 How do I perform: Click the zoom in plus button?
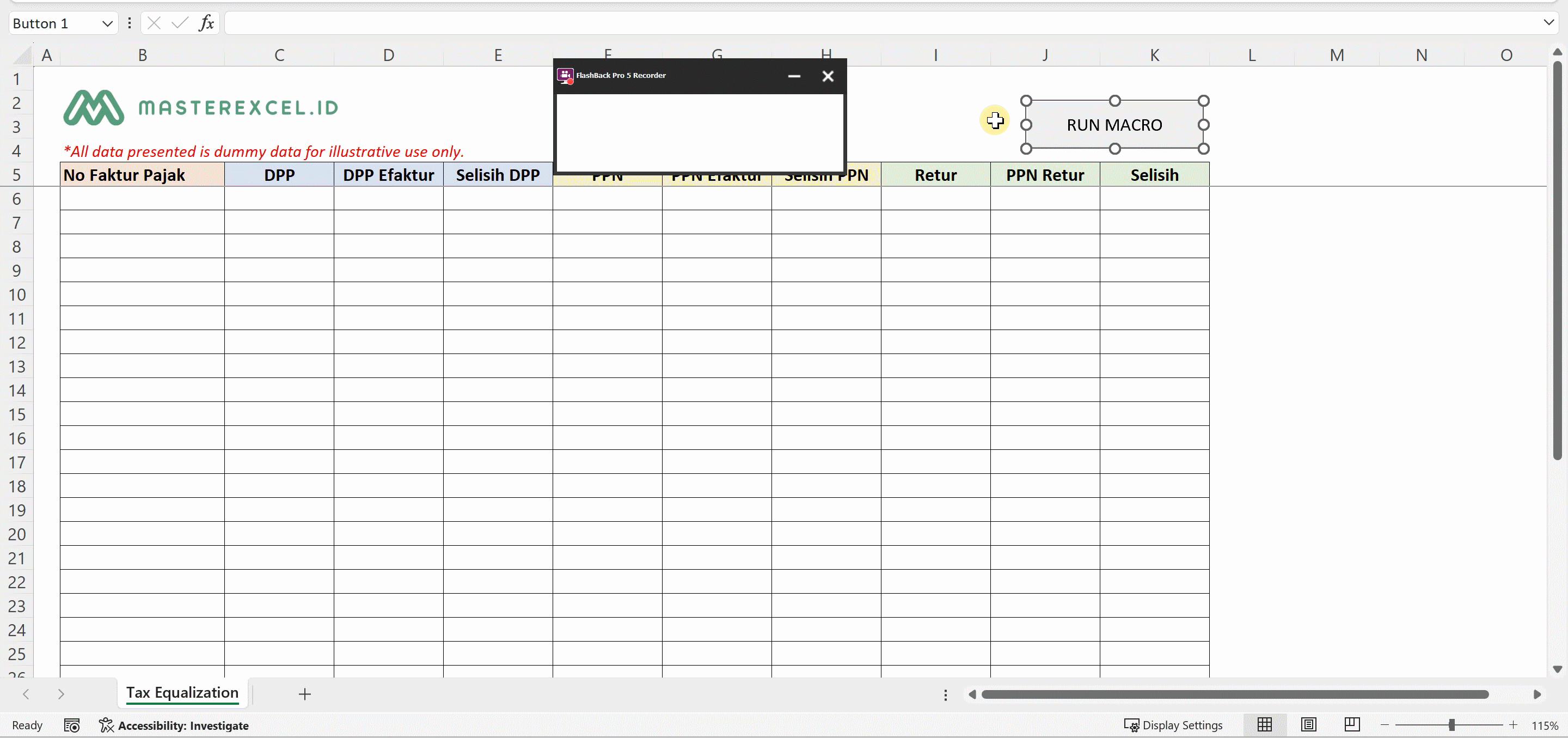point(1513,724)
